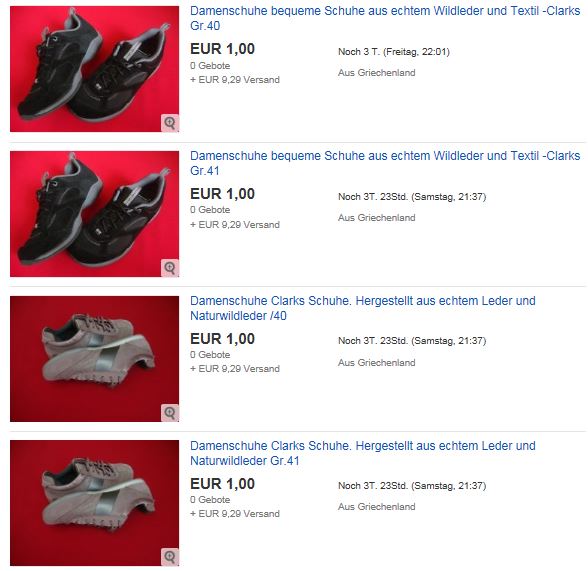Zoom image of grey Naturwildleder /40 shoes

click(x=170, y=413)
